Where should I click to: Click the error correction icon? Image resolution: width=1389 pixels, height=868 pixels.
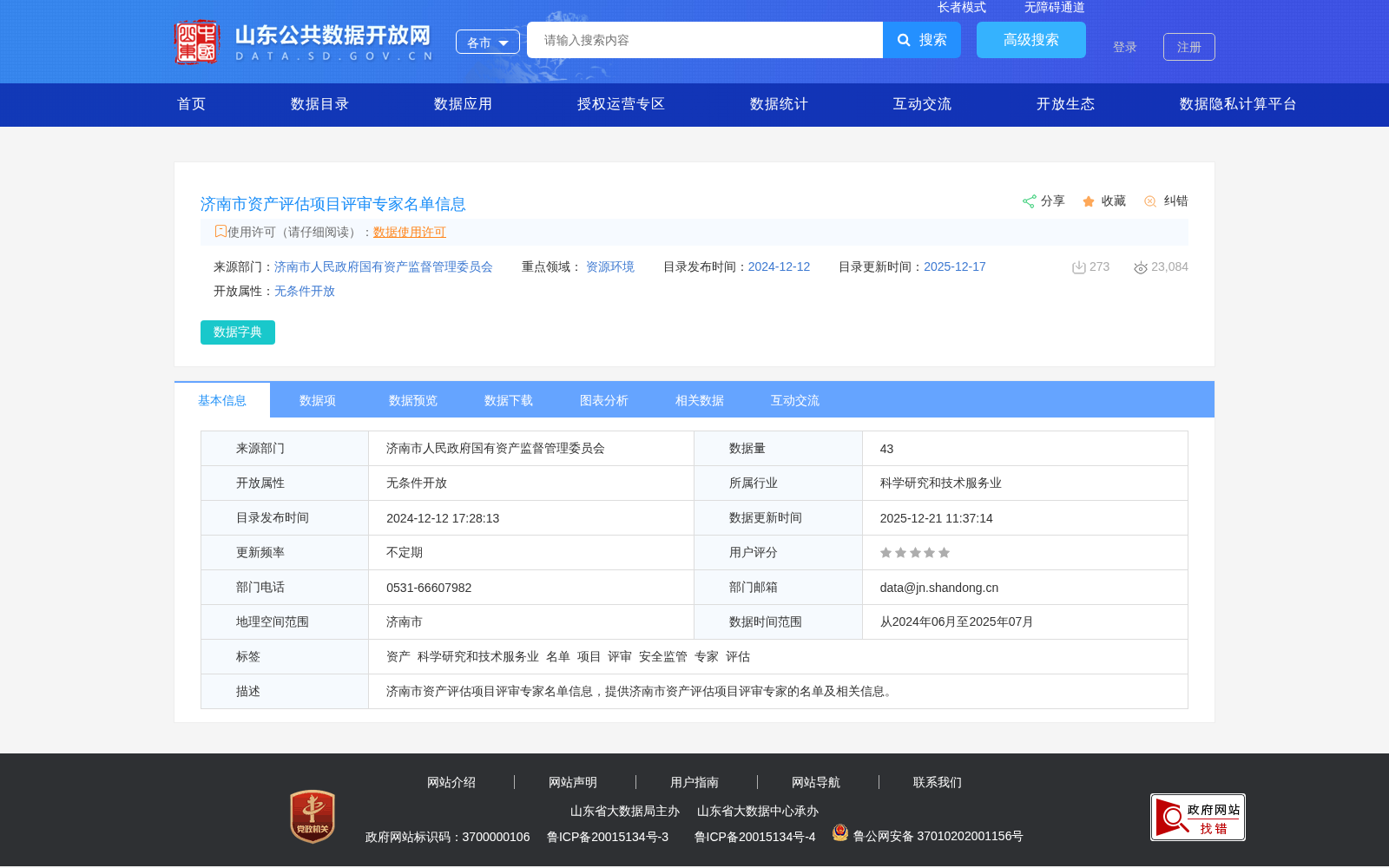point(1150,201)
